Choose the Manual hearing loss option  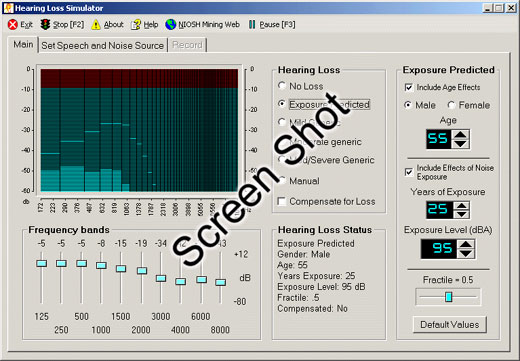tap(282, 181)
